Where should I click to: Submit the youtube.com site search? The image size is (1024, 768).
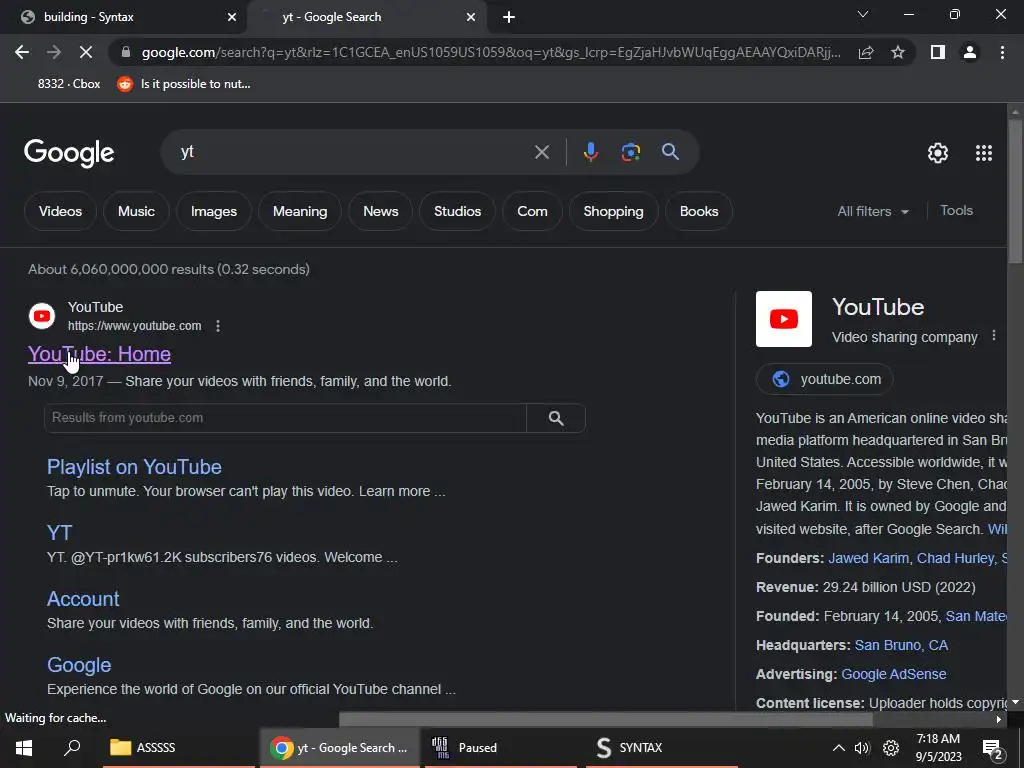coord(556,418)
